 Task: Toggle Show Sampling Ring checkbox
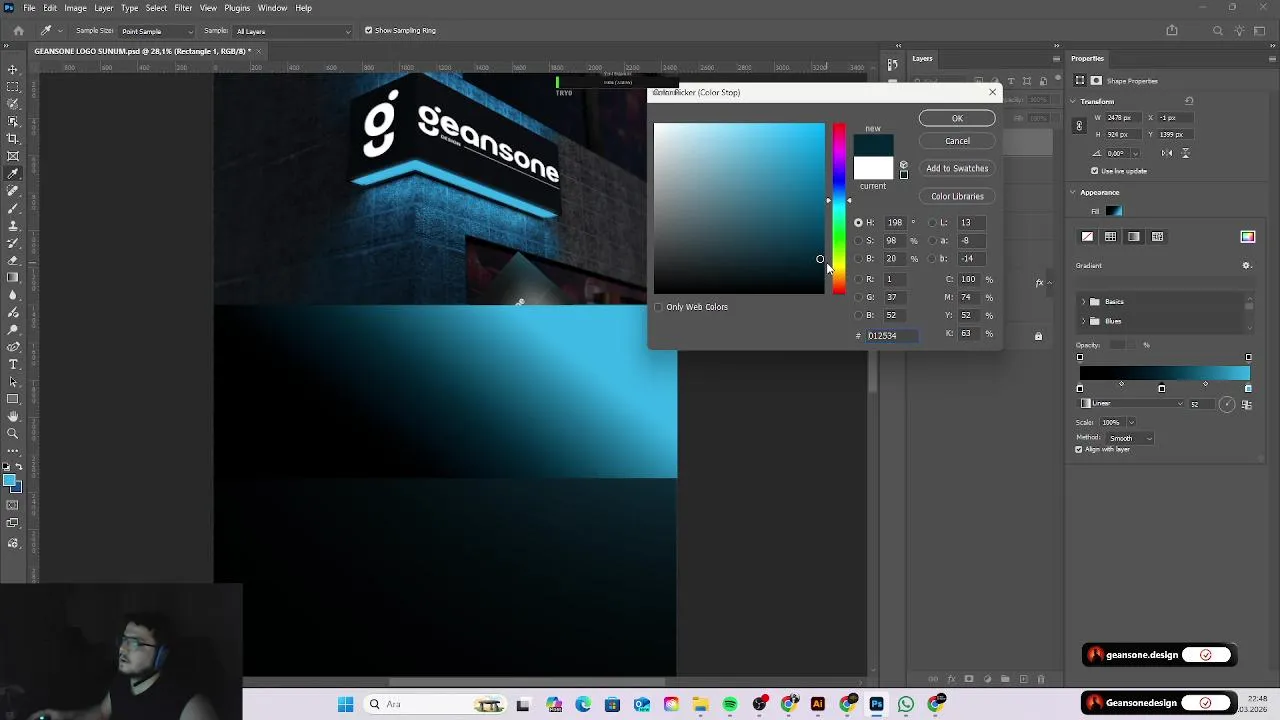[368, 31]
